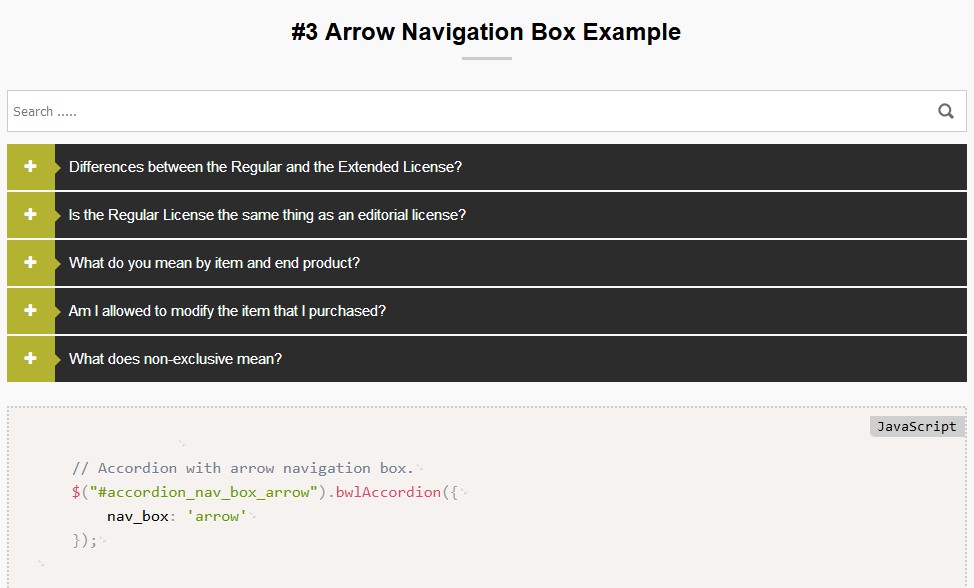Screen dimensions: 974x588
Task: Open the editorial license question title
Action: (x=267, y=215)
